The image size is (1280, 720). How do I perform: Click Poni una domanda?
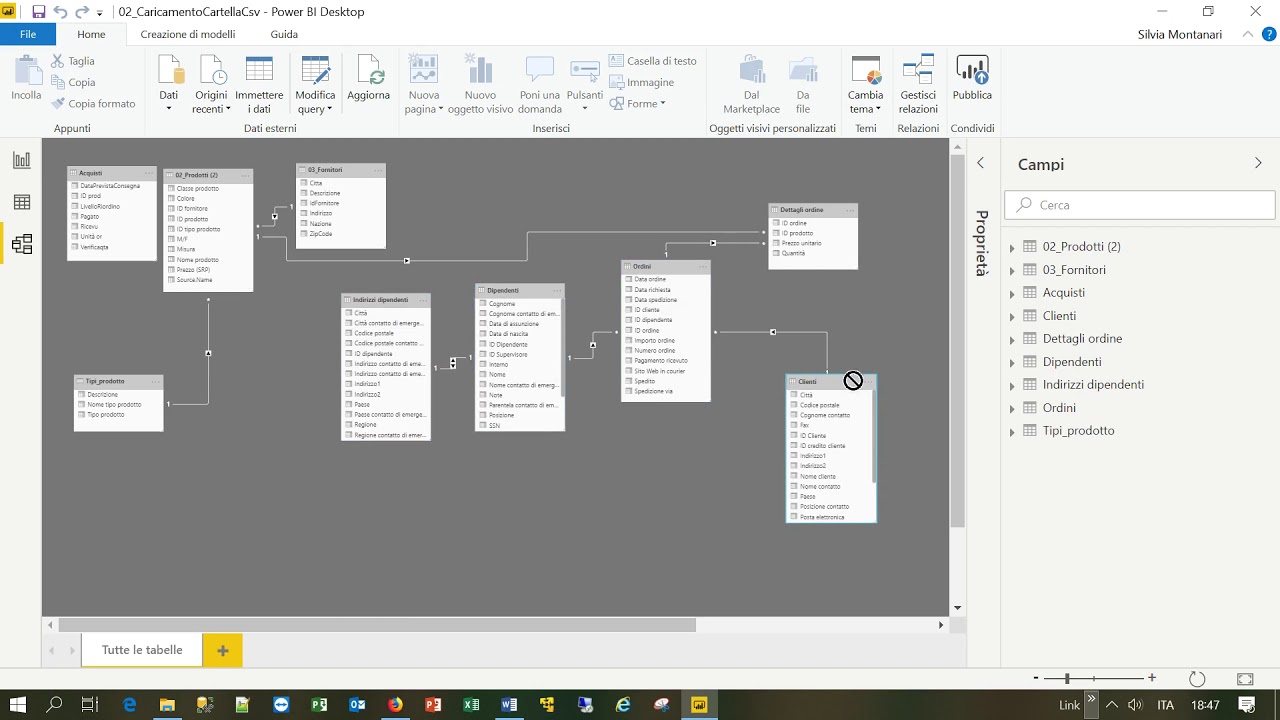[540, 84]
